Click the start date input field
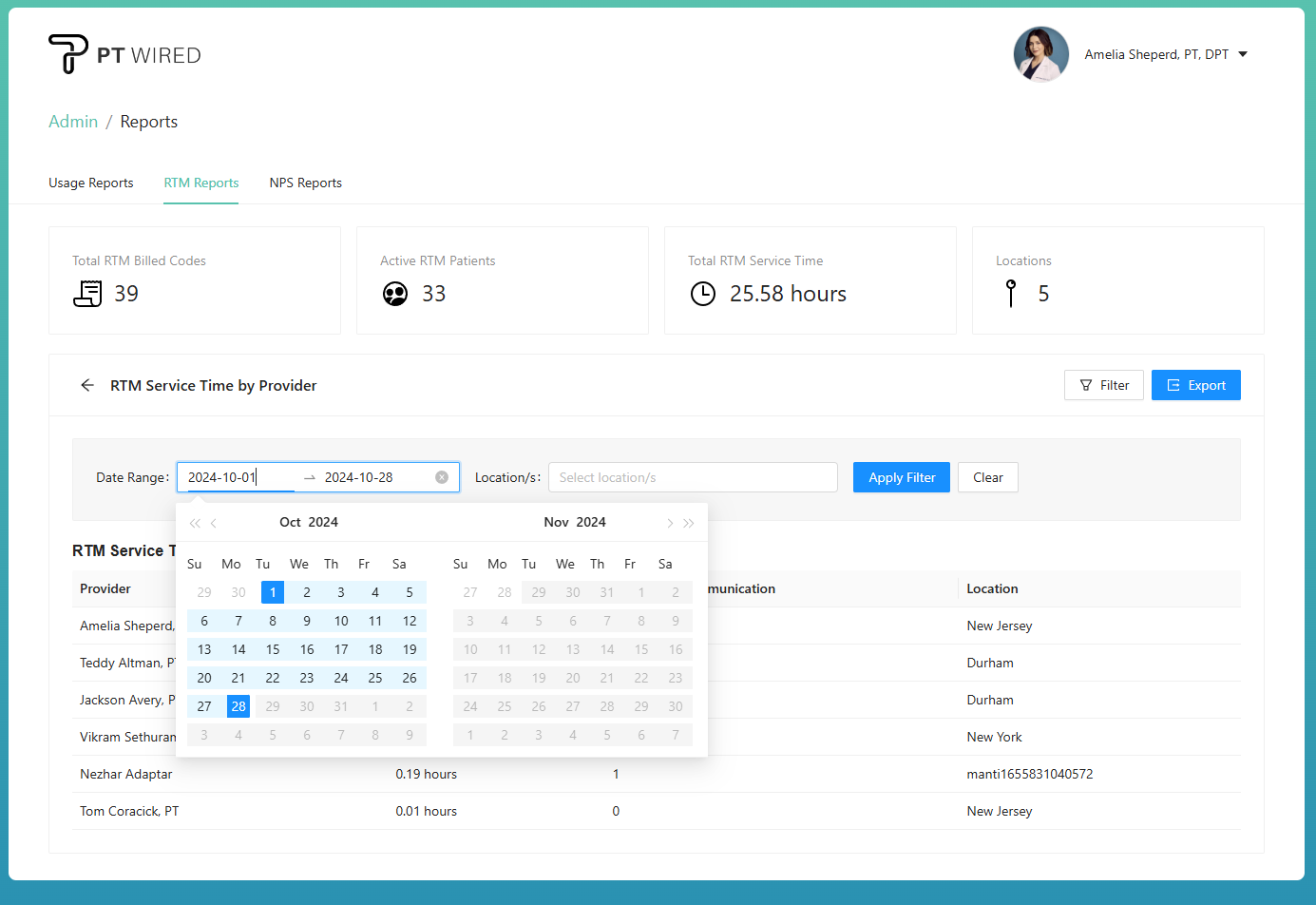 [238, 477]
